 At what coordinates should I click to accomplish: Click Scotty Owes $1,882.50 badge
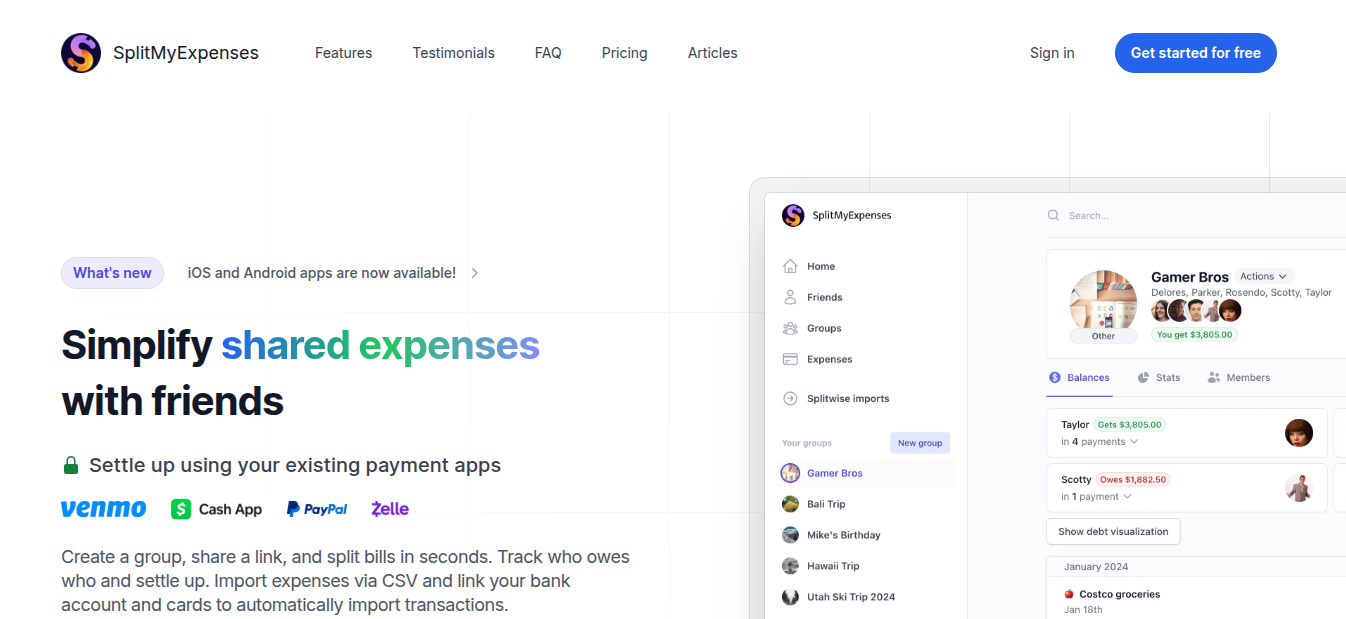coord(1133,480)
